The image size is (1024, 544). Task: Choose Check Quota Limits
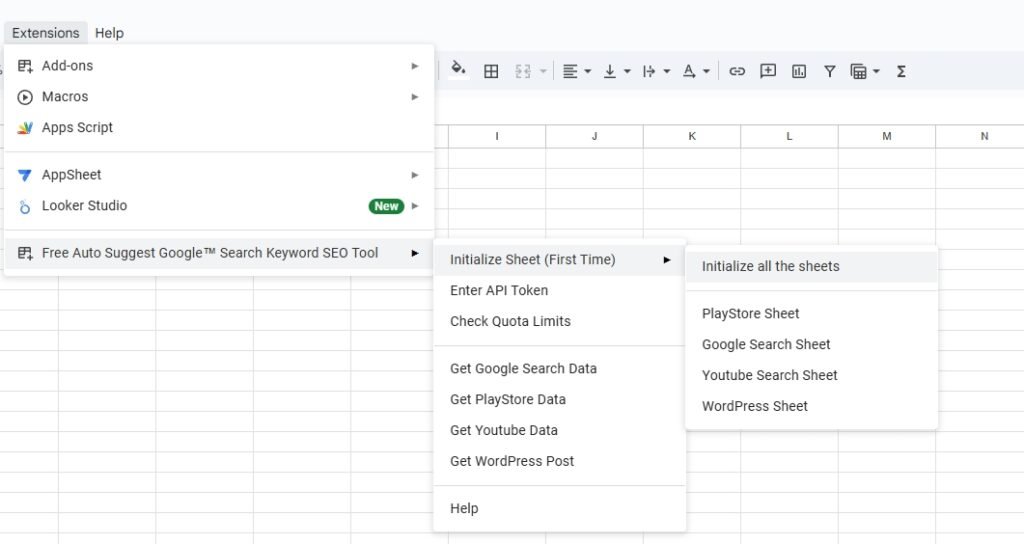[x=560, y=321]
